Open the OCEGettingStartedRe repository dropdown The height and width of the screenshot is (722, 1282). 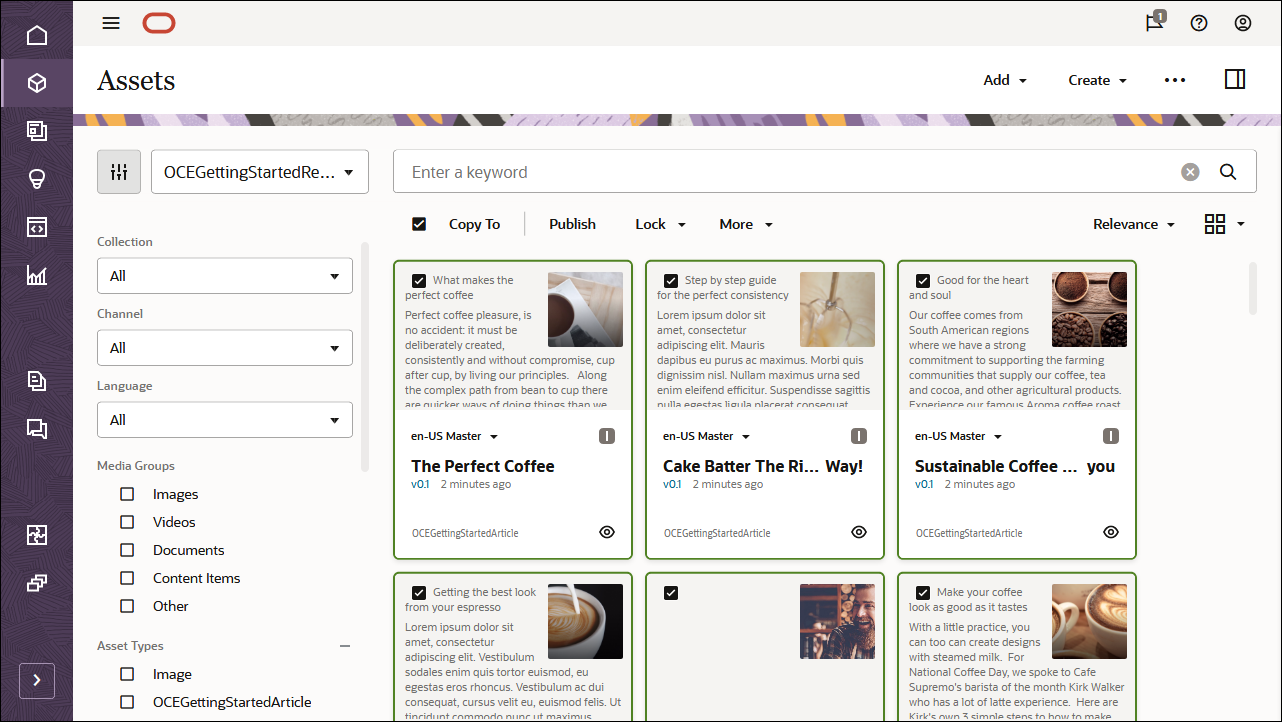(260, 172)
